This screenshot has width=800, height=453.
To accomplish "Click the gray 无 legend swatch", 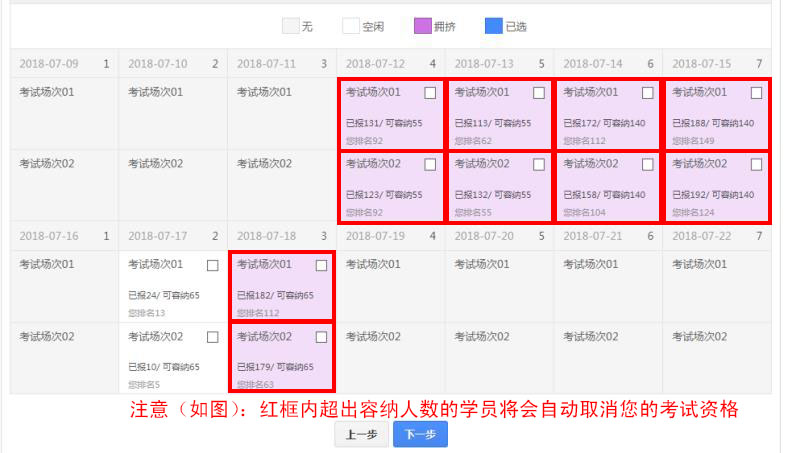I will click(290, 27).
